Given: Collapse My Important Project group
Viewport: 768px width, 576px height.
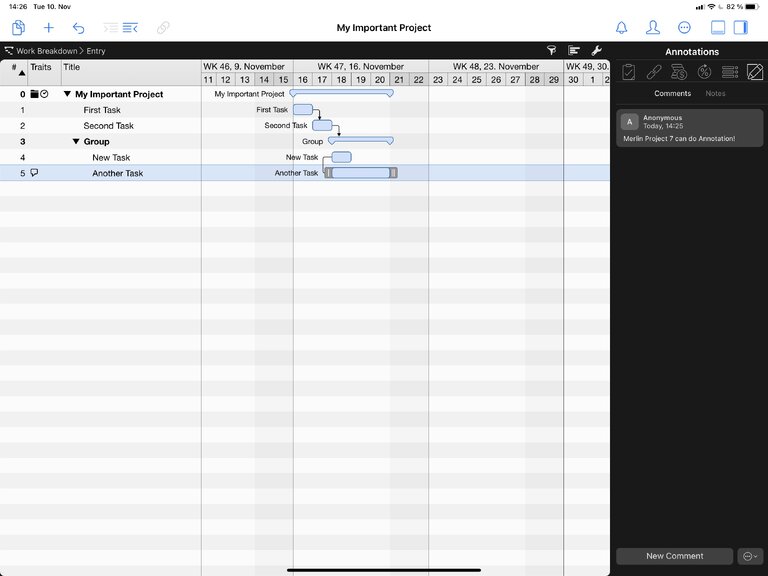Looking at the screenshot, I should click(67, 94).
